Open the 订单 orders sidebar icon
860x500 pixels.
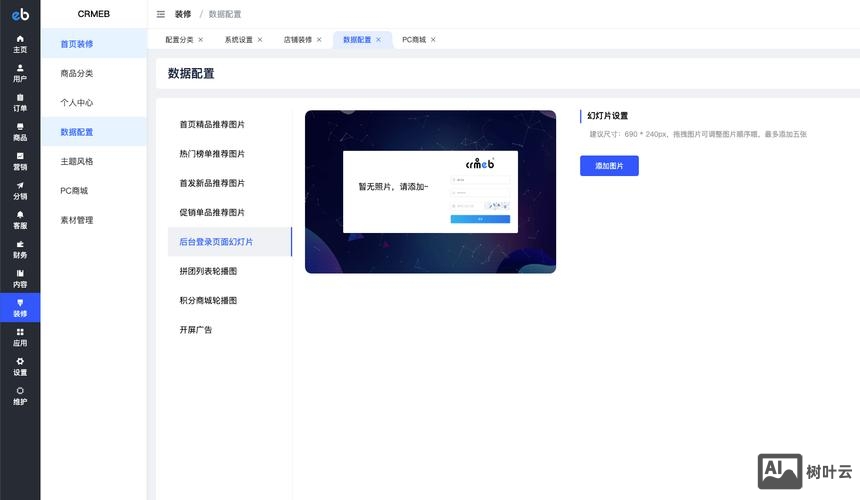pyautogui.click(x=20, y=103)
